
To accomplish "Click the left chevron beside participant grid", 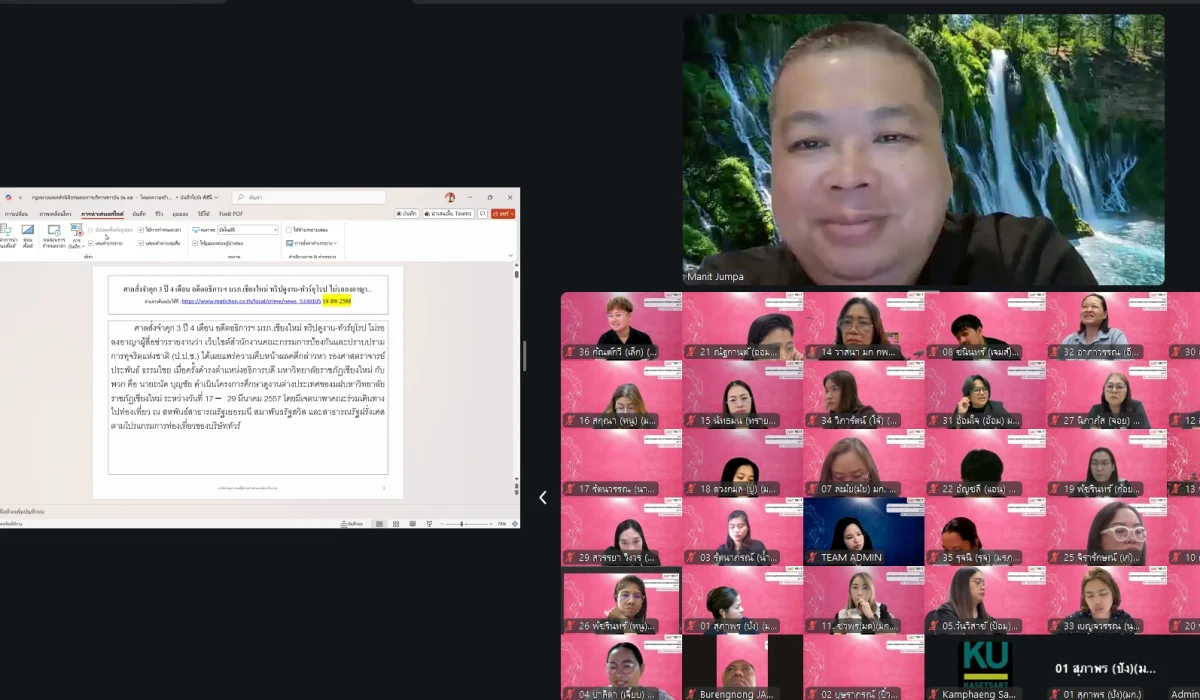I will pyautogui.click(x=543, y=497).
